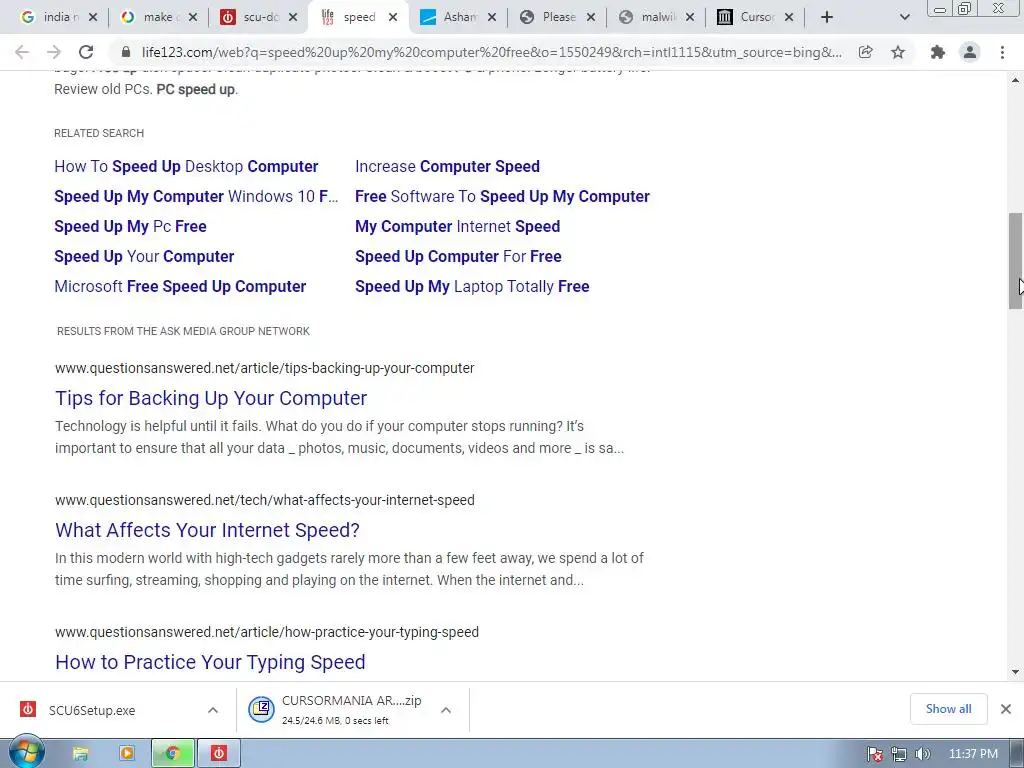Open the tab search chevron

904,17
